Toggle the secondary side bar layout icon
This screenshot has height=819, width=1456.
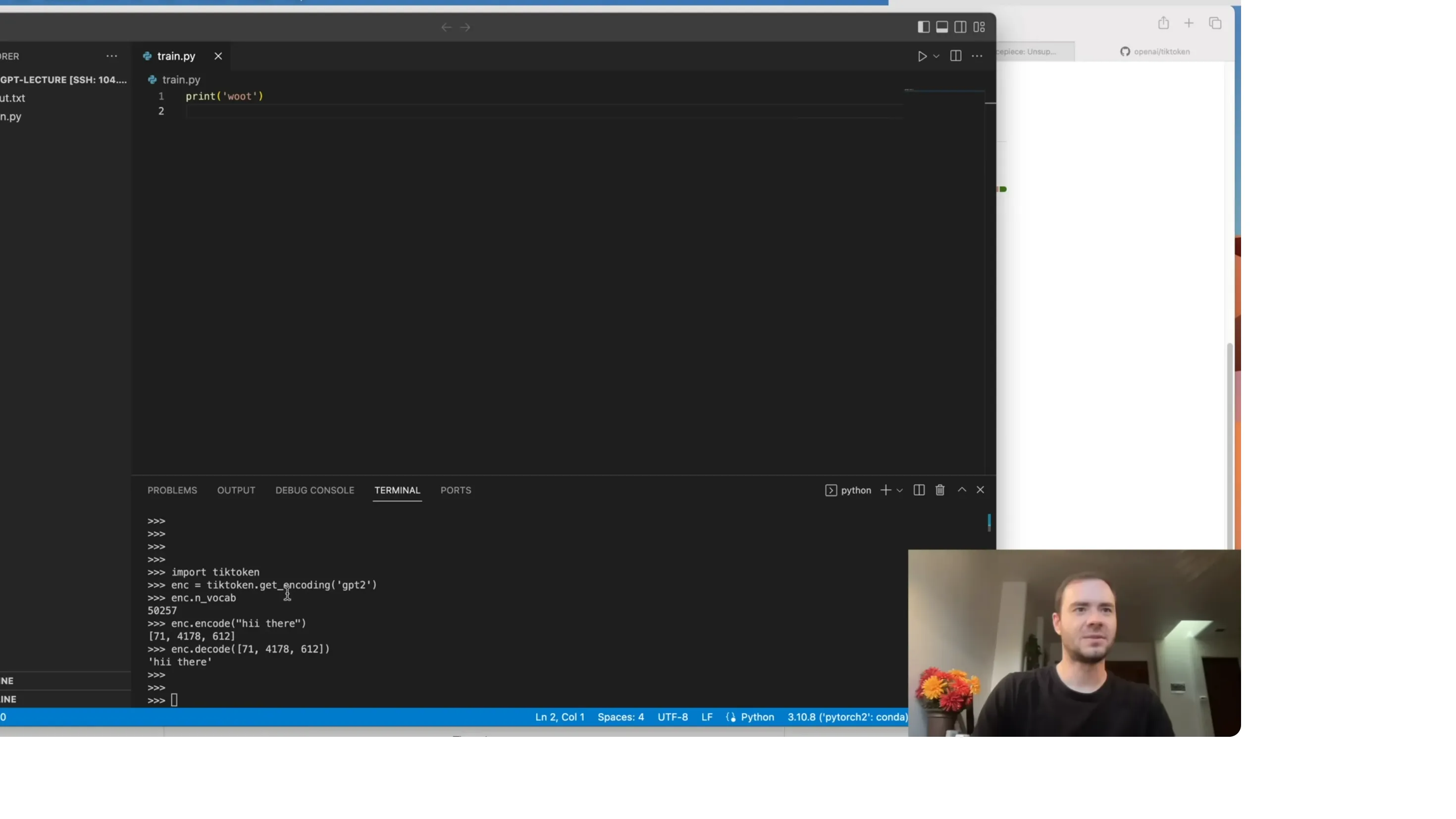tap(960, 27)
